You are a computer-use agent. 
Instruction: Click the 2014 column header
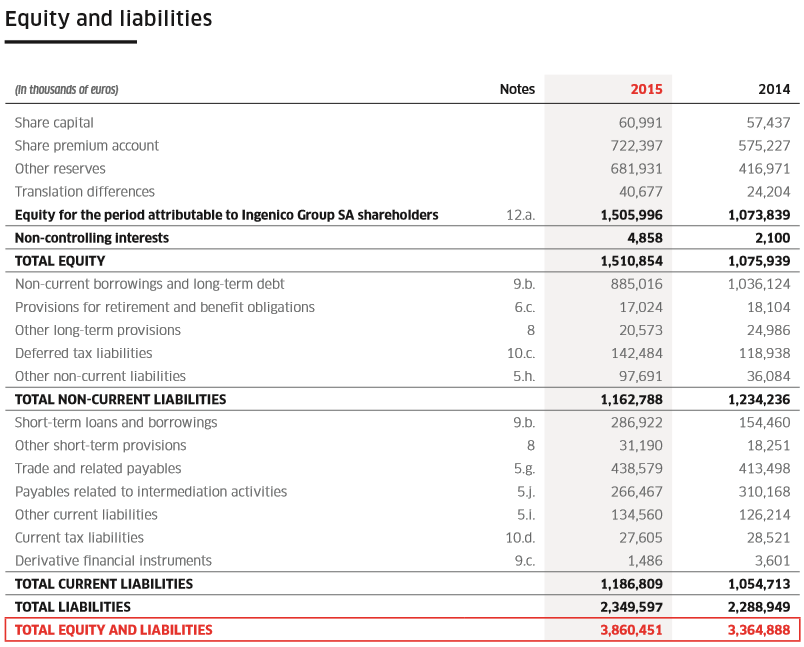(x=774, y=89)
